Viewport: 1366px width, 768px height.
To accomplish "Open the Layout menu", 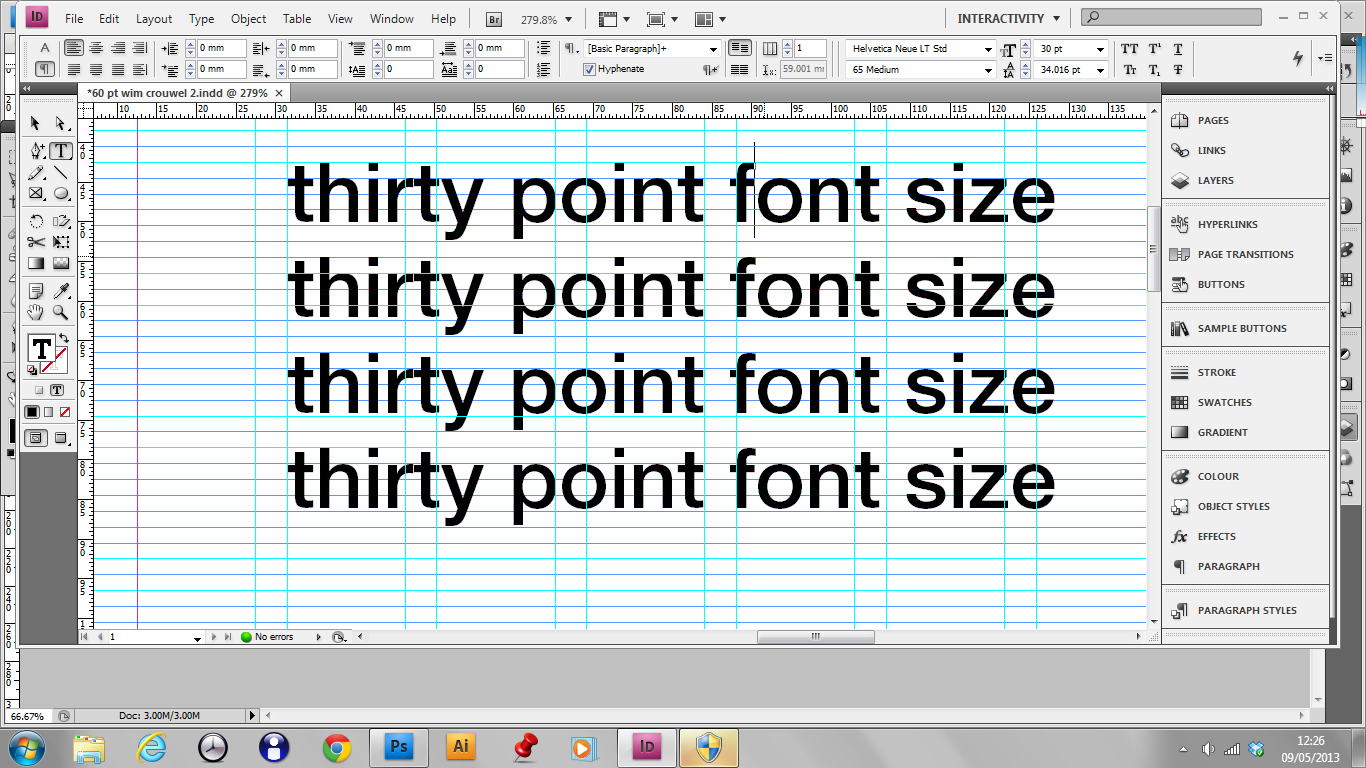I will pyautogui.click(x=154, y=19).
